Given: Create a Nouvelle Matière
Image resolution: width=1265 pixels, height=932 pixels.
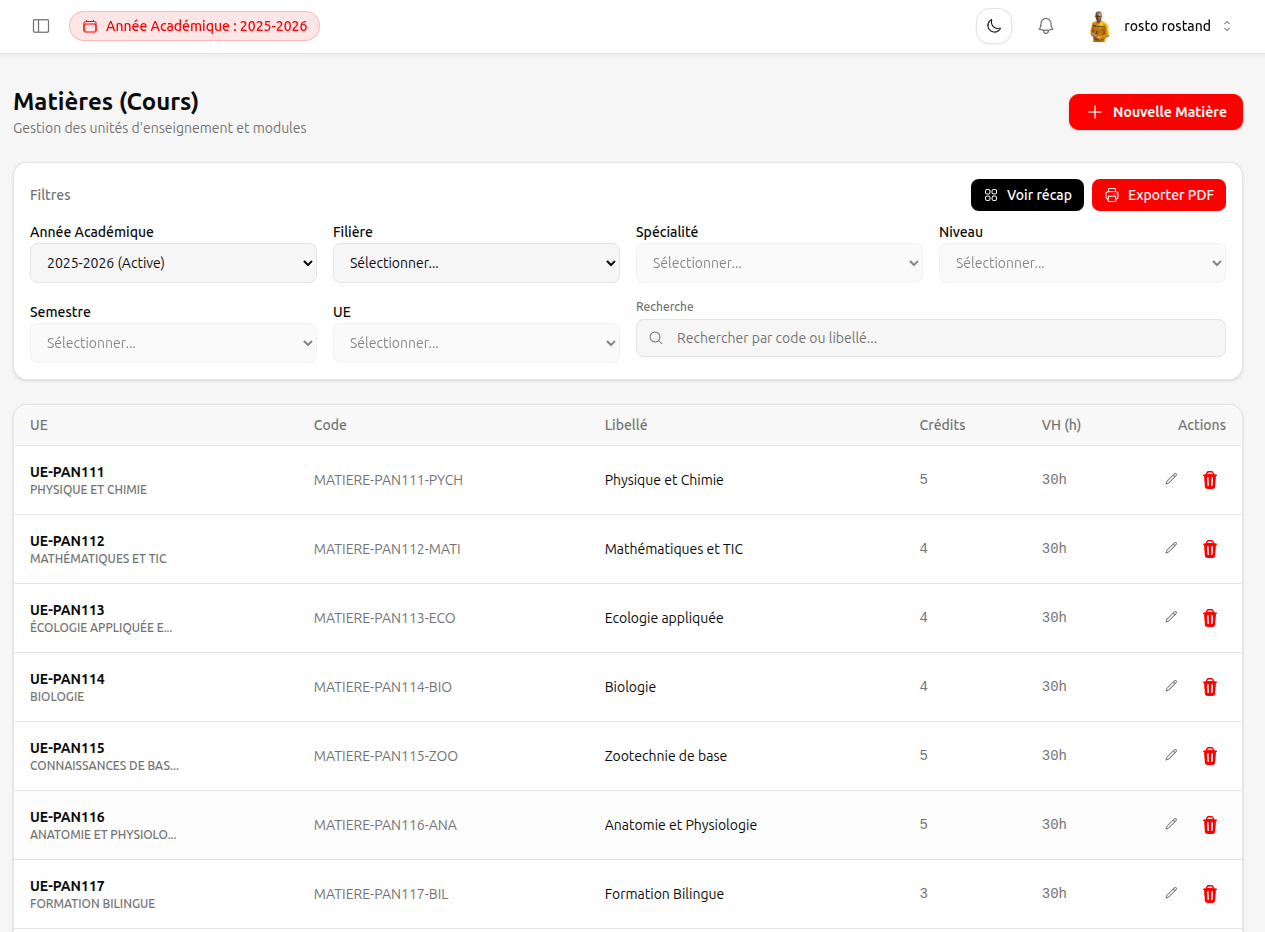Looking at the screenshot, I should (1156, 112).
